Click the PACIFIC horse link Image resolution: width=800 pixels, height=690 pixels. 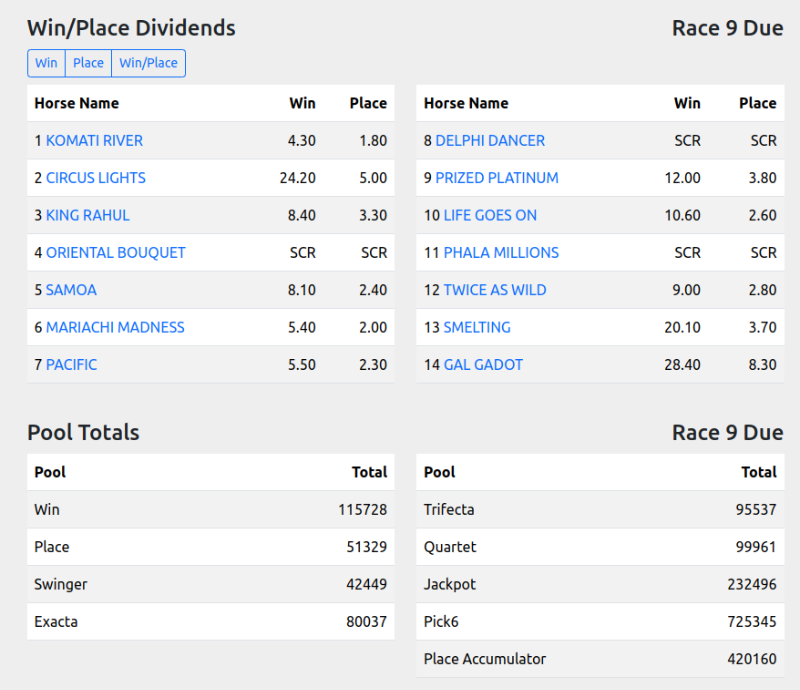point(72,365)
